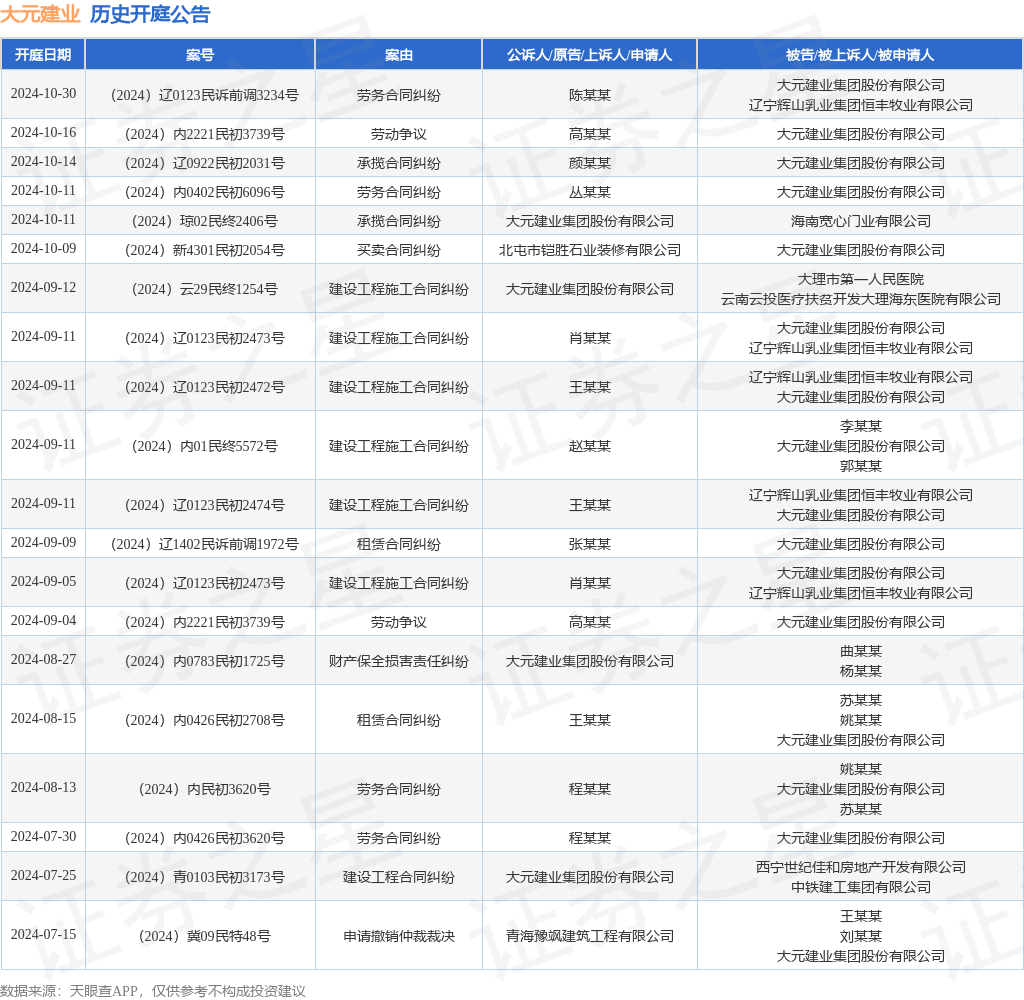The height and width of the screenshot is (1000, 1024).
Task: Click plaintiff 赵某某
Action: [x=590, y=447]
